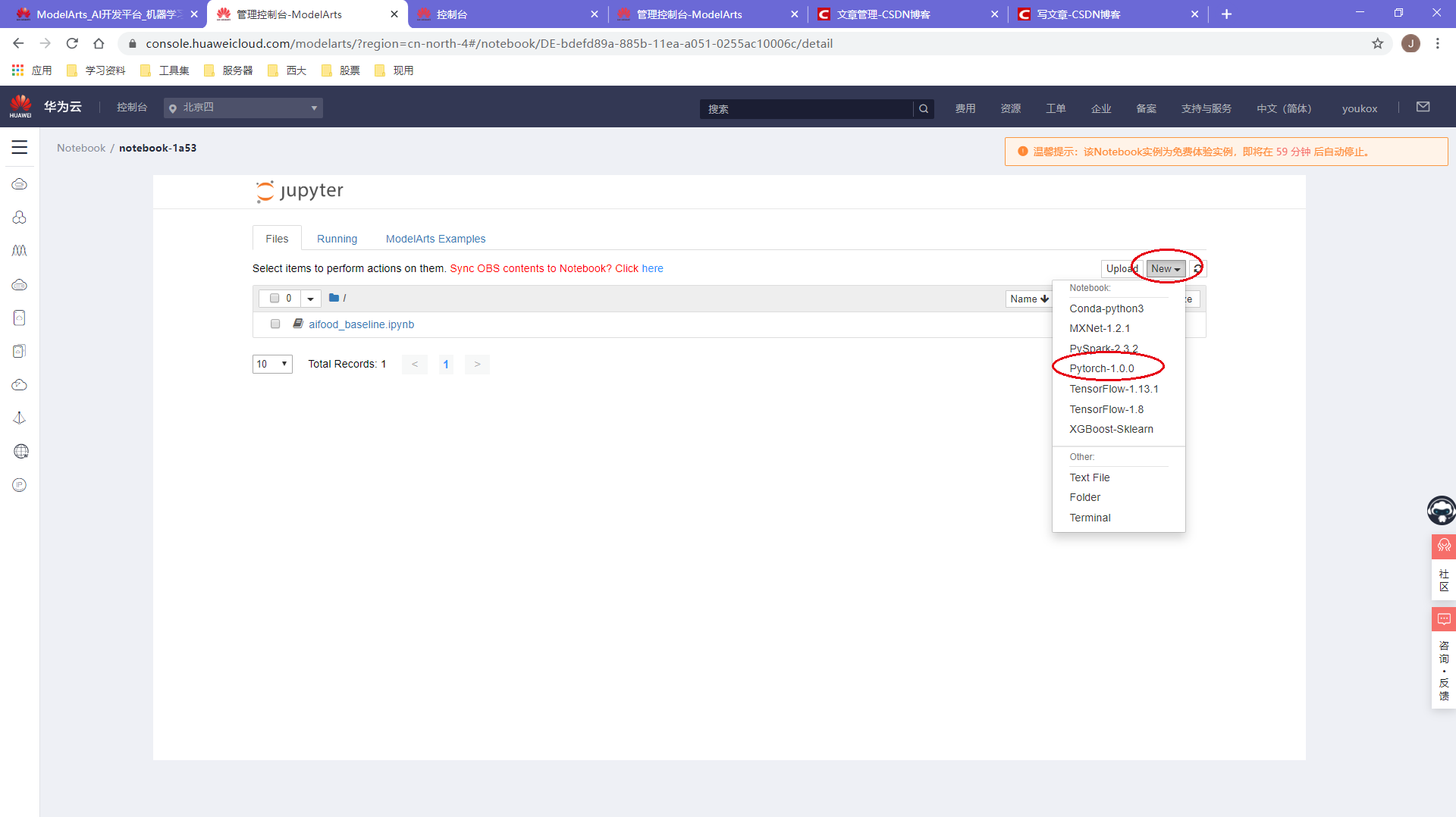Click the Upload button
The image size is (1456, 817).
coord(1122,268)
